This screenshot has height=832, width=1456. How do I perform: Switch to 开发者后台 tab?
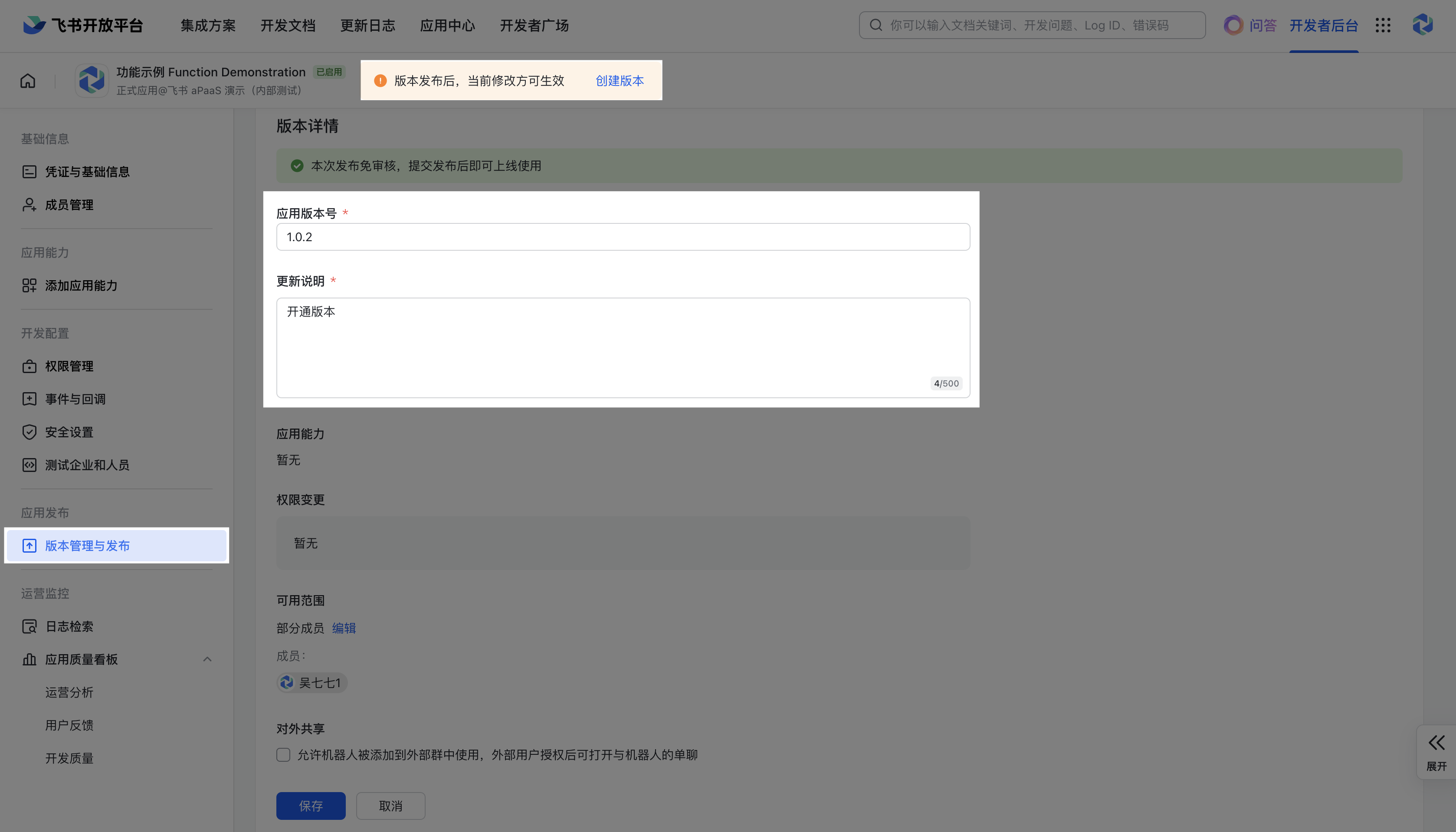1323,25
